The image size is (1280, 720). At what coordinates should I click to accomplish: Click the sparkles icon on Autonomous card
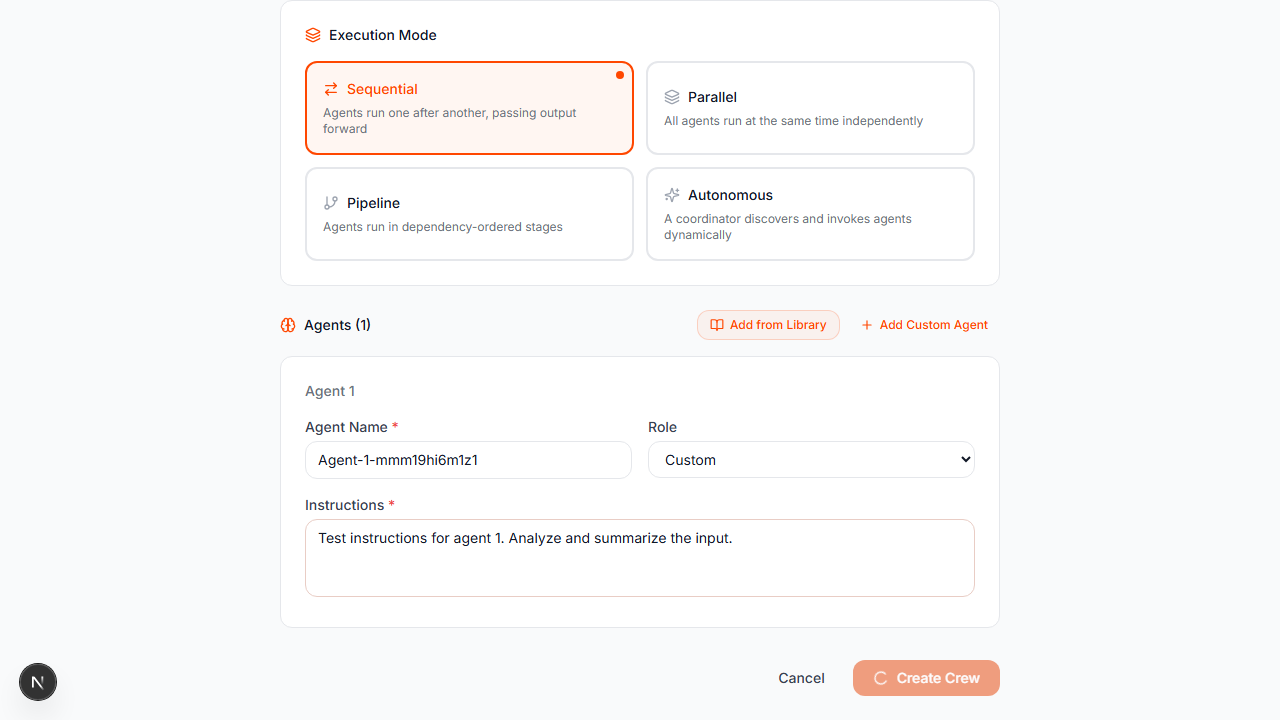672,195
